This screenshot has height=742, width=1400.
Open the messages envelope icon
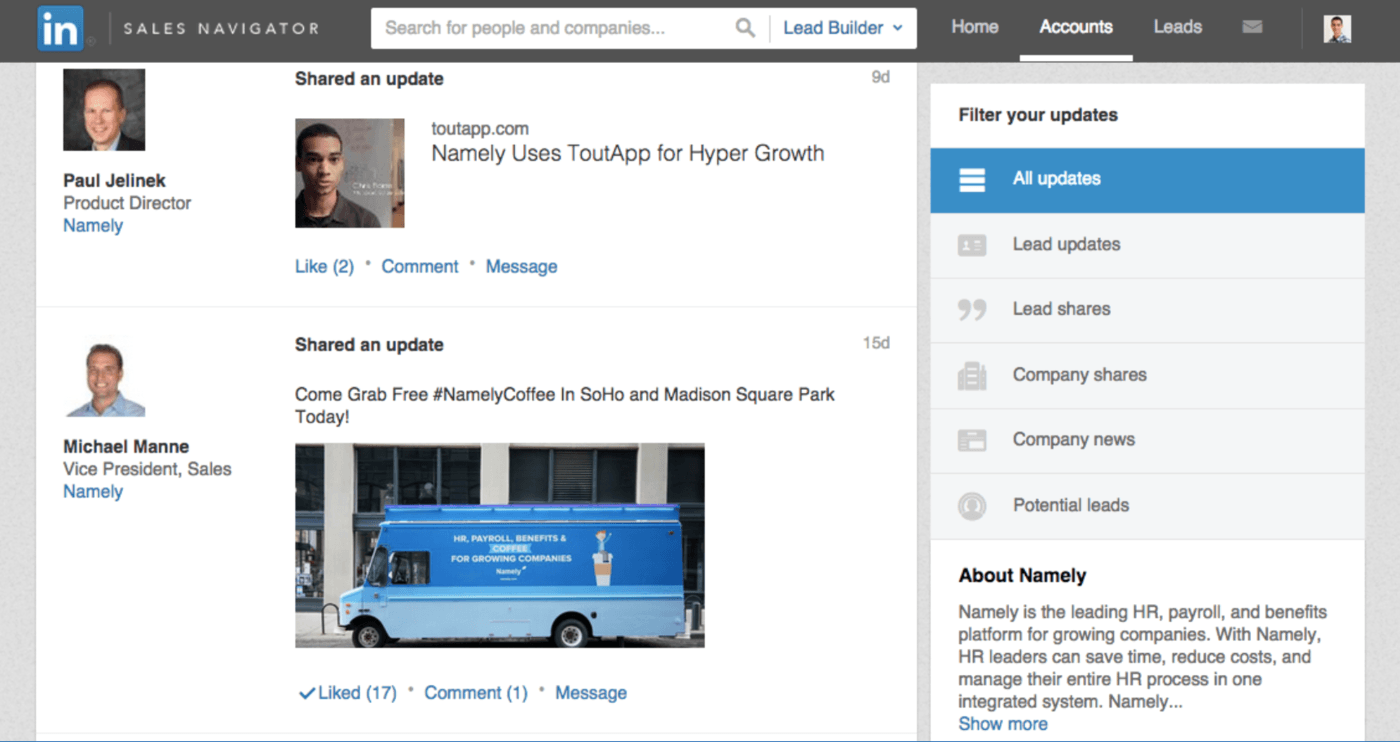[1252, 28]
